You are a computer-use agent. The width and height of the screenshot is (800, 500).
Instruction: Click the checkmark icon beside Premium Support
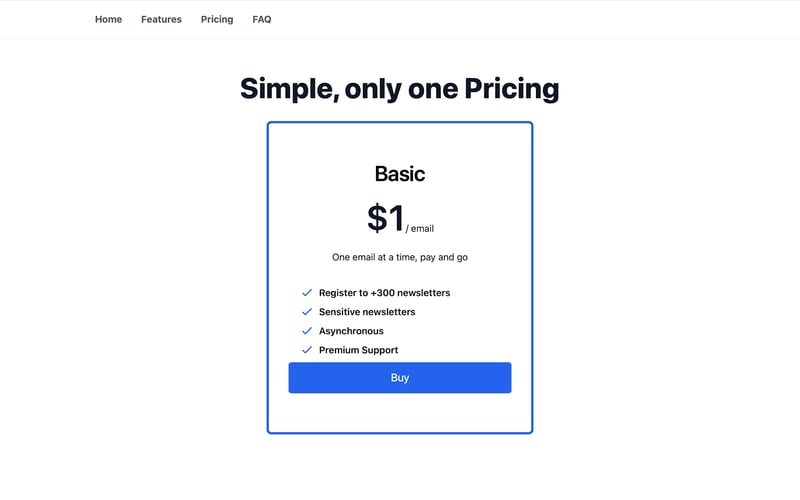pyautogui.click(x=307, y=350)
